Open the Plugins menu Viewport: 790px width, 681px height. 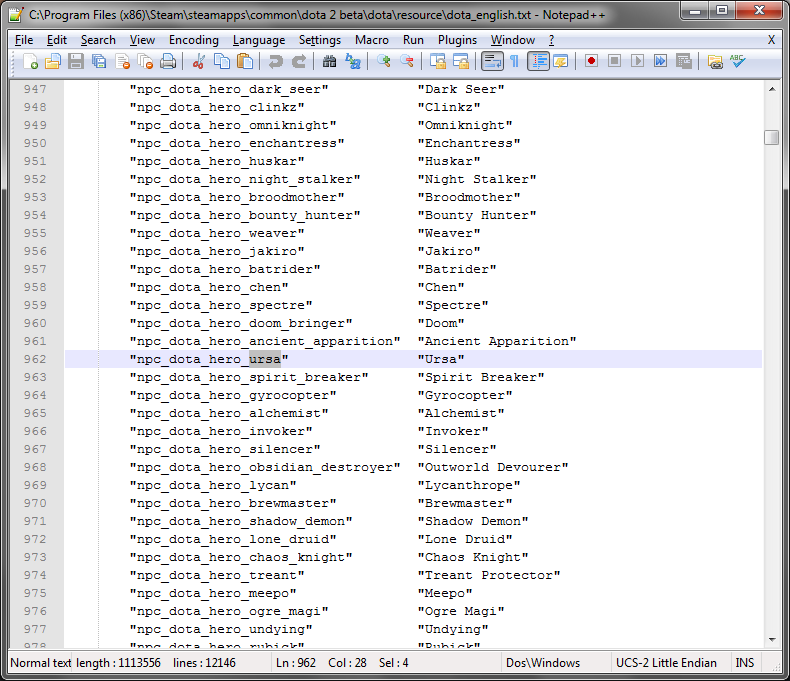click(457, 40)
